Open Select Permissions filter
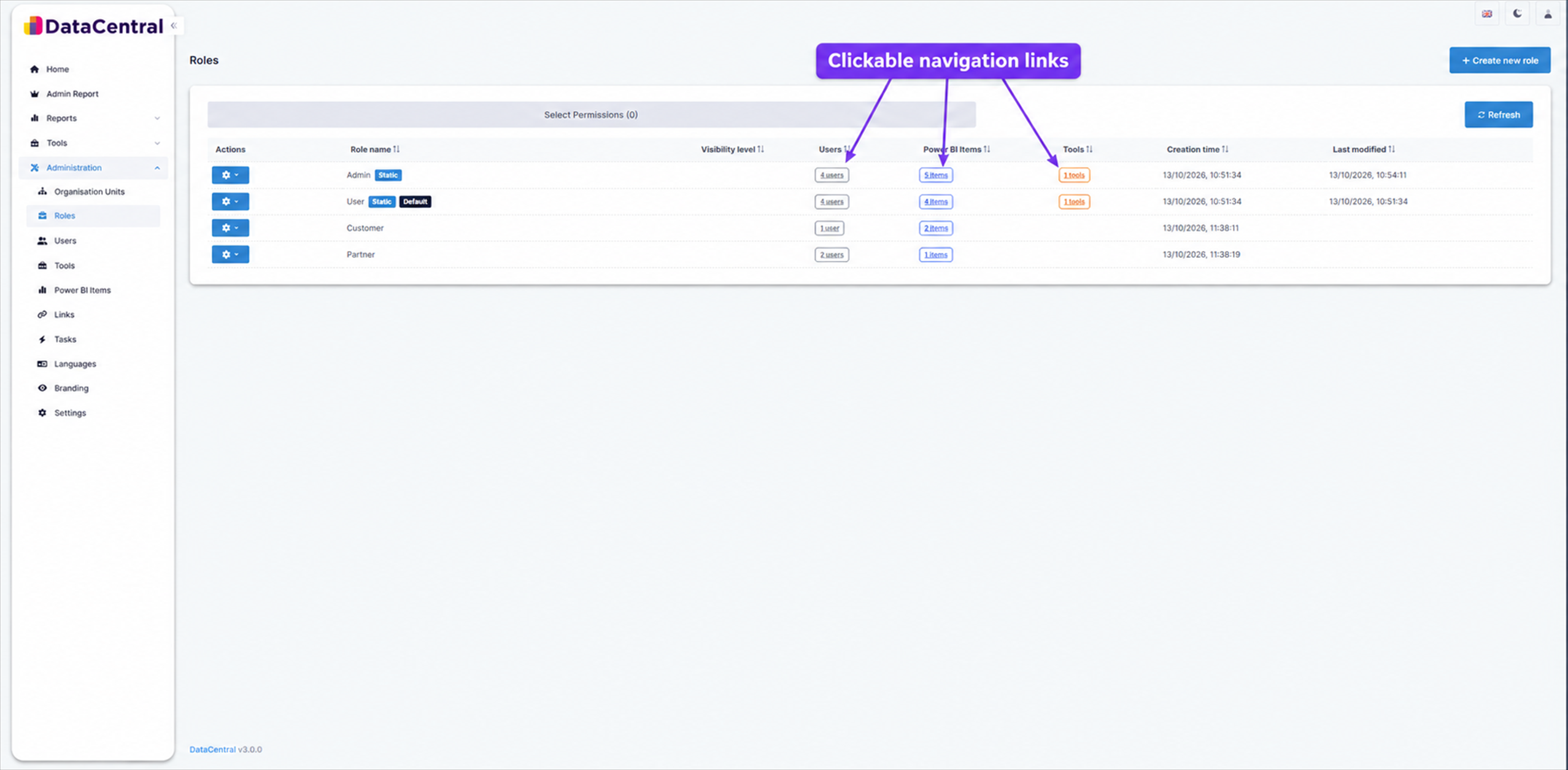 591,115
